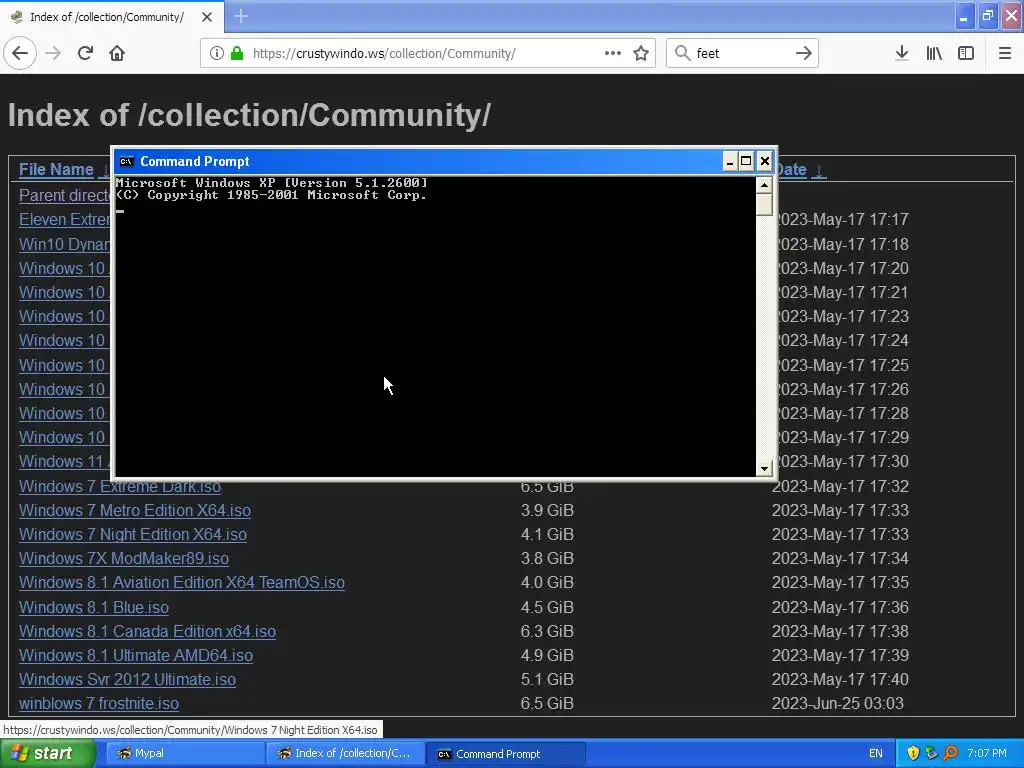Click date 2023-May-17 17:17
Image resolution: width=1024 pixels, height=768 pixels.
click(842, 219)
